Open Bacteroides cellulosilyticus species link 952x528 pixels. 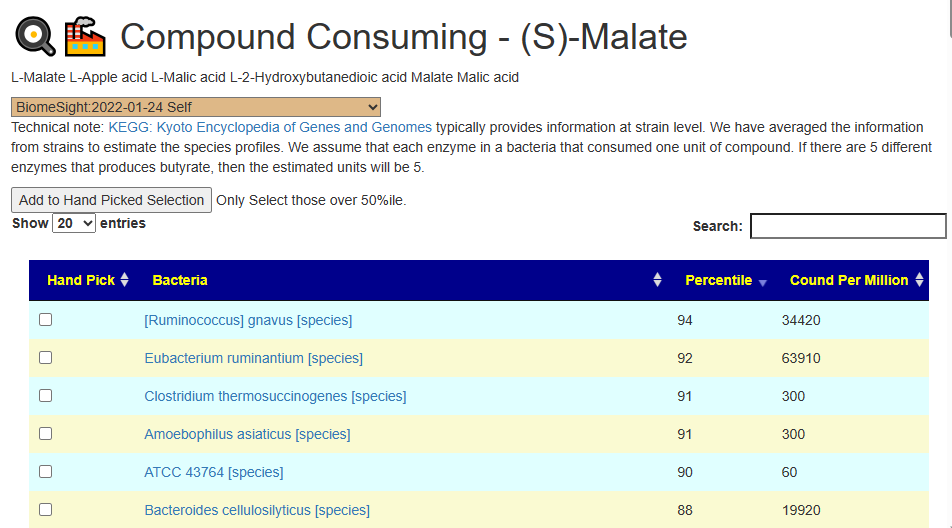point(257,510)
